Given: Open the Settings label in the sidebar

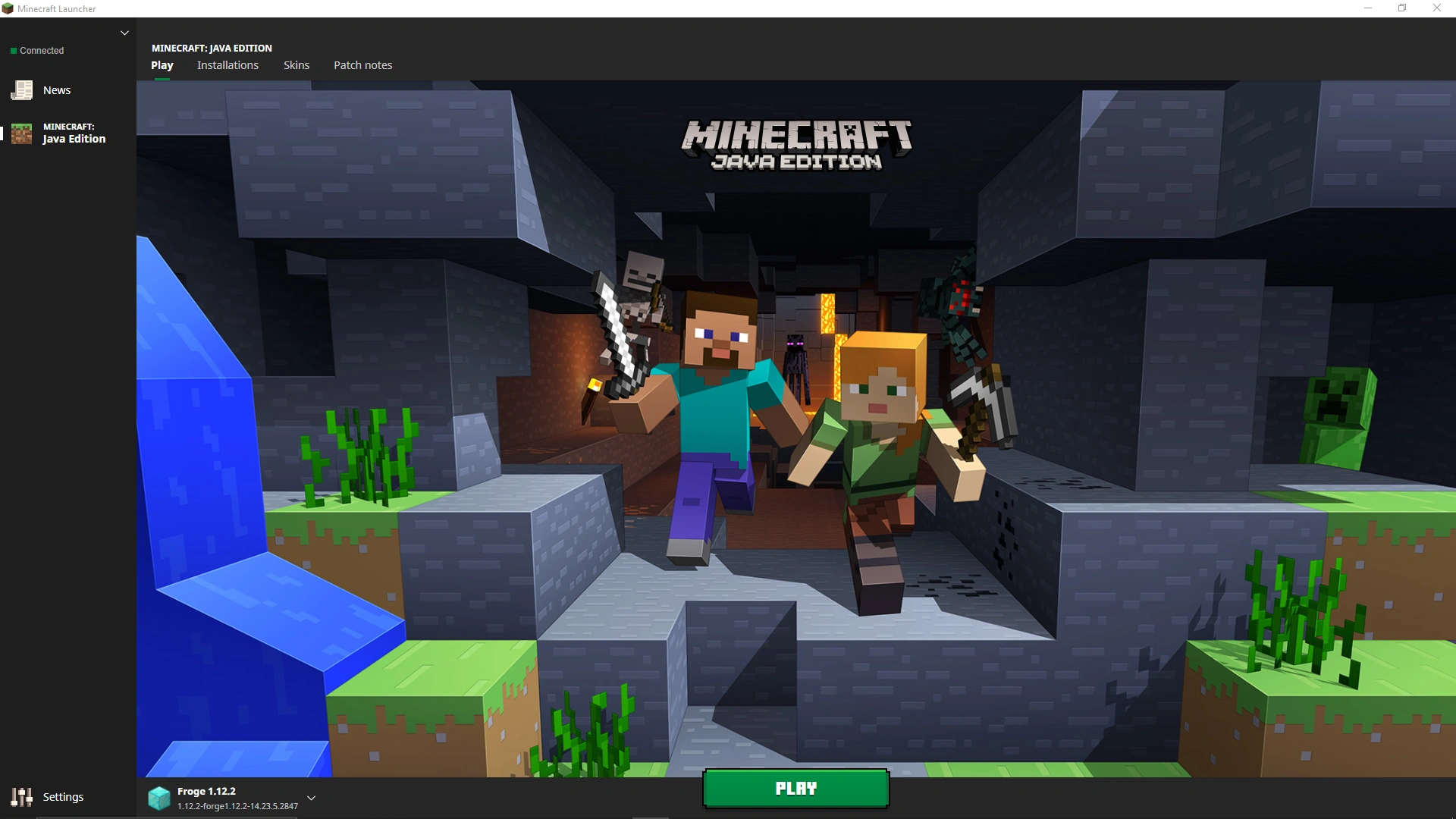Looking at the screenshot, I should point(63,796).
